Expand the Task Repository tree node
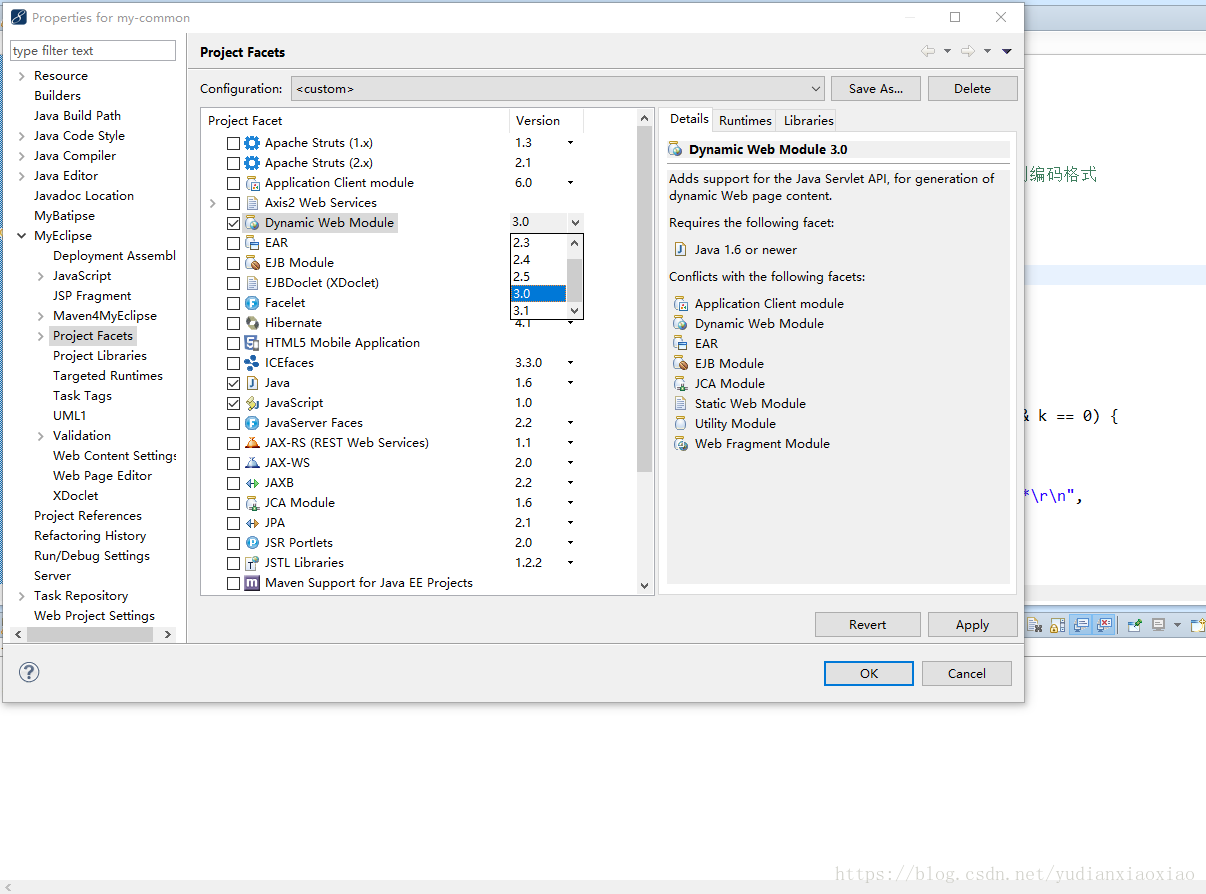Screen dimensions: 1206x894 point(22,596)
